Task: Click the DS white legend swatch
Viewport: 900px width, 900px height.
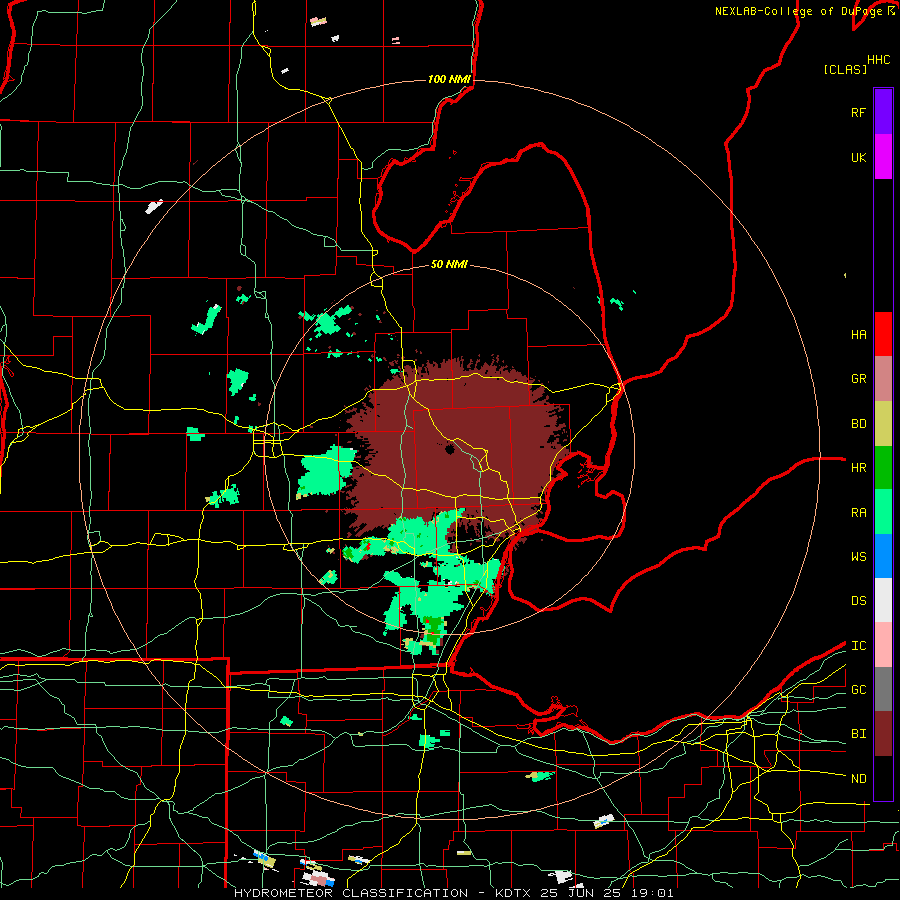Action: coord(883,600)
